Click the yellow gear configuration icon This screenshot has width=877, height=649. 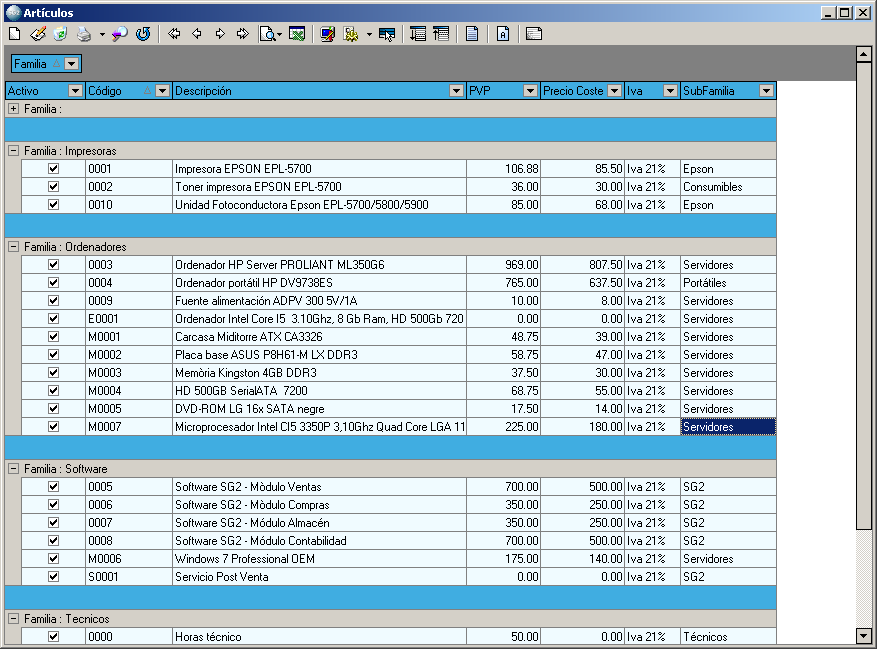click(x=351, y=34)
